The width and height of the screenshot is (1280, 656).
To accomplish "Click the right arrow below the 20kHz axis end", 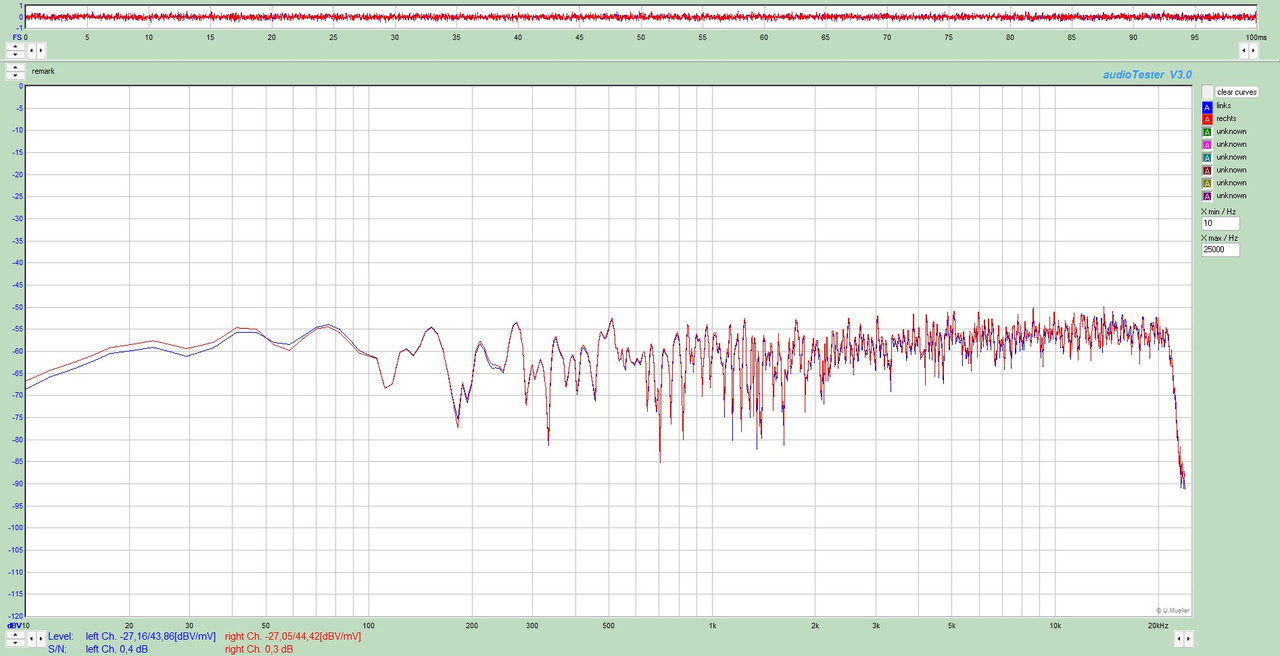I will tap(1188, 638).
